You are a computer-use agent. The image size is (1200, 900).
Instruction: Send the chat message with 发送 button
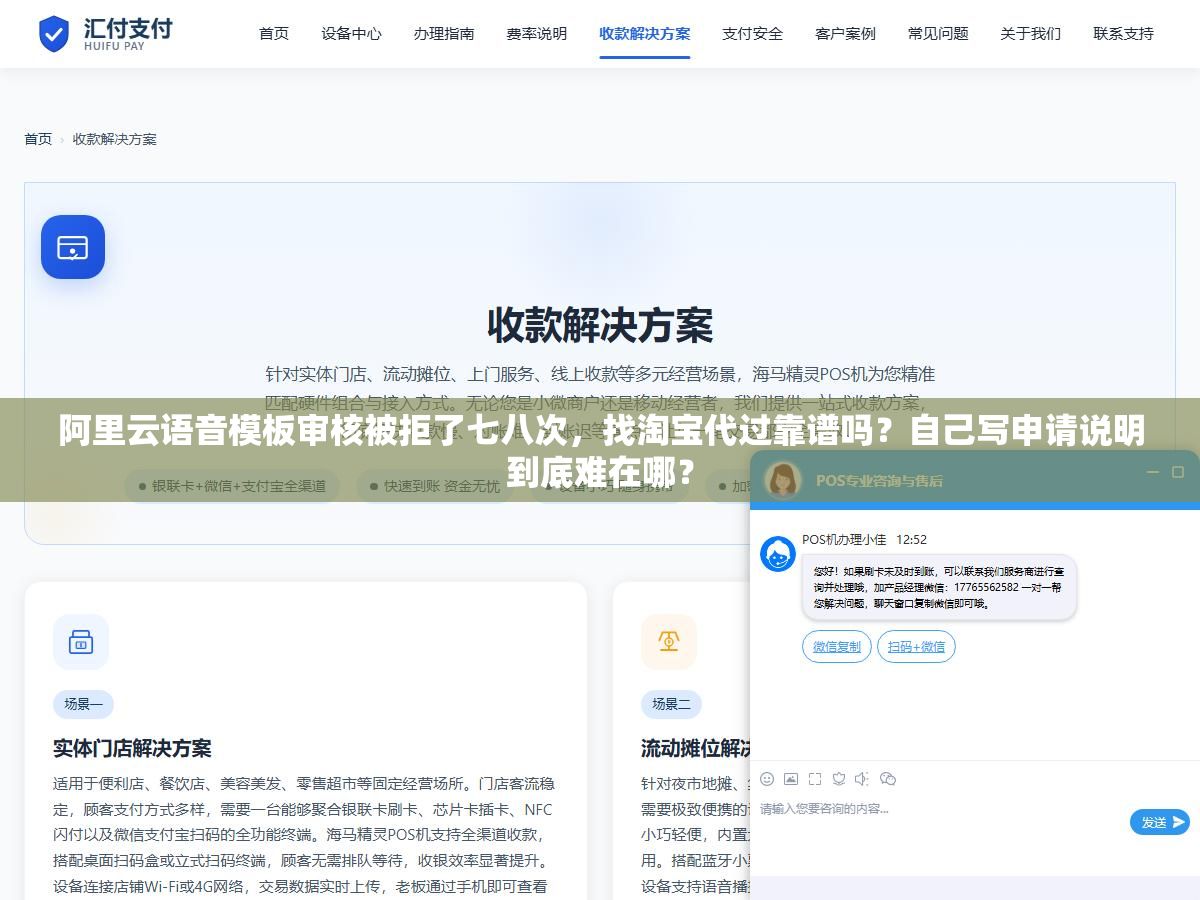tap(1160, 822)
